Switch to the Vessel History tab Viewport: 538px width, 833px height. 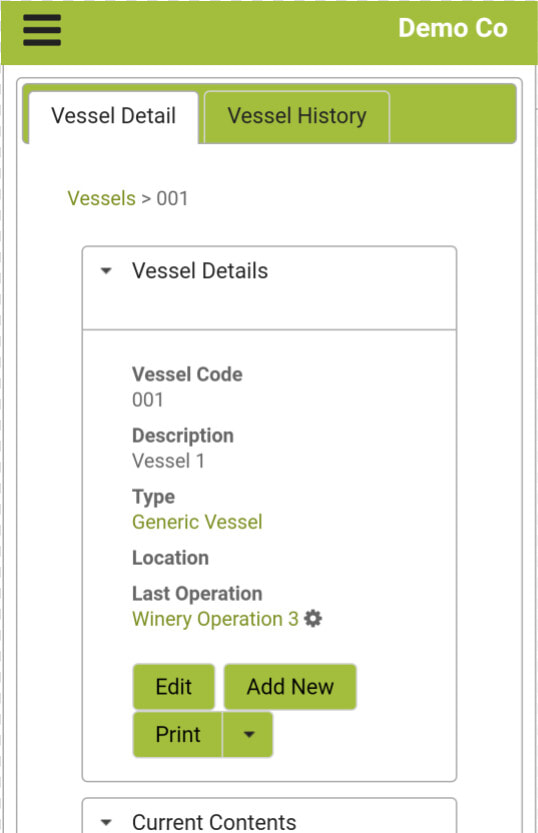tap(297, 116)
